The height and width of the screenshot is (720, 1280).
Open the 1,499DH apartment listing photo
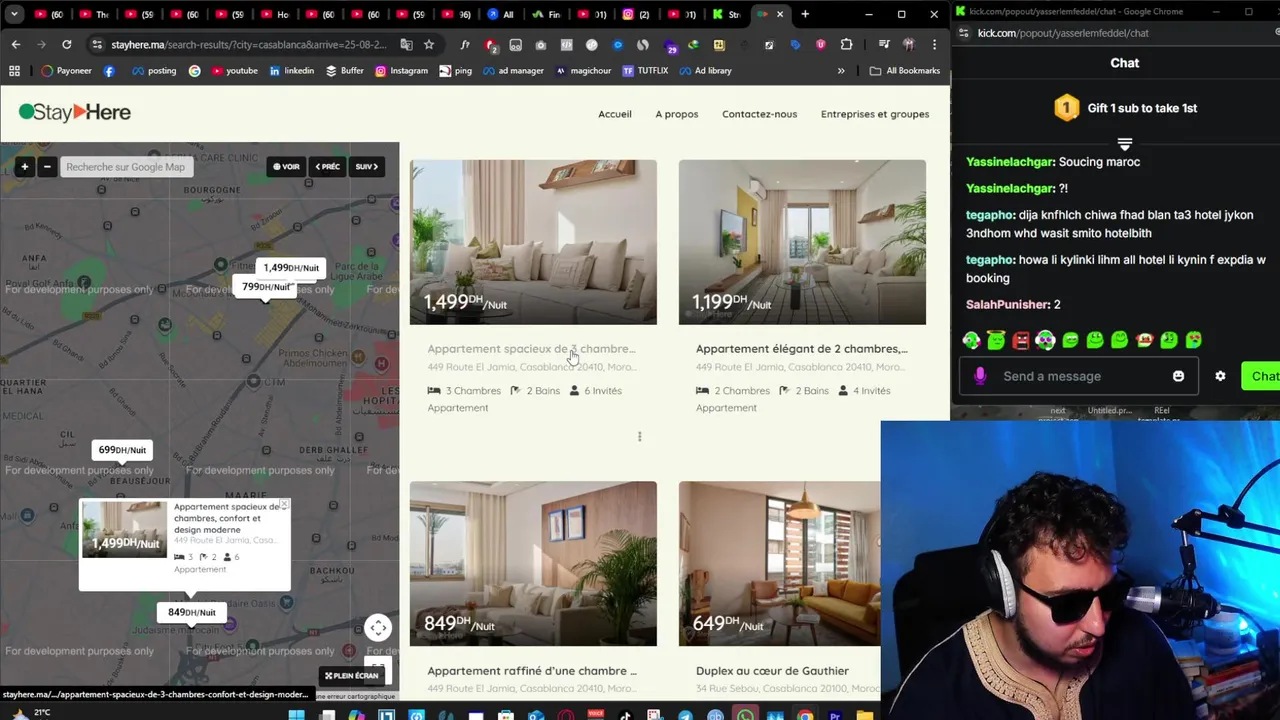[533, 242]
